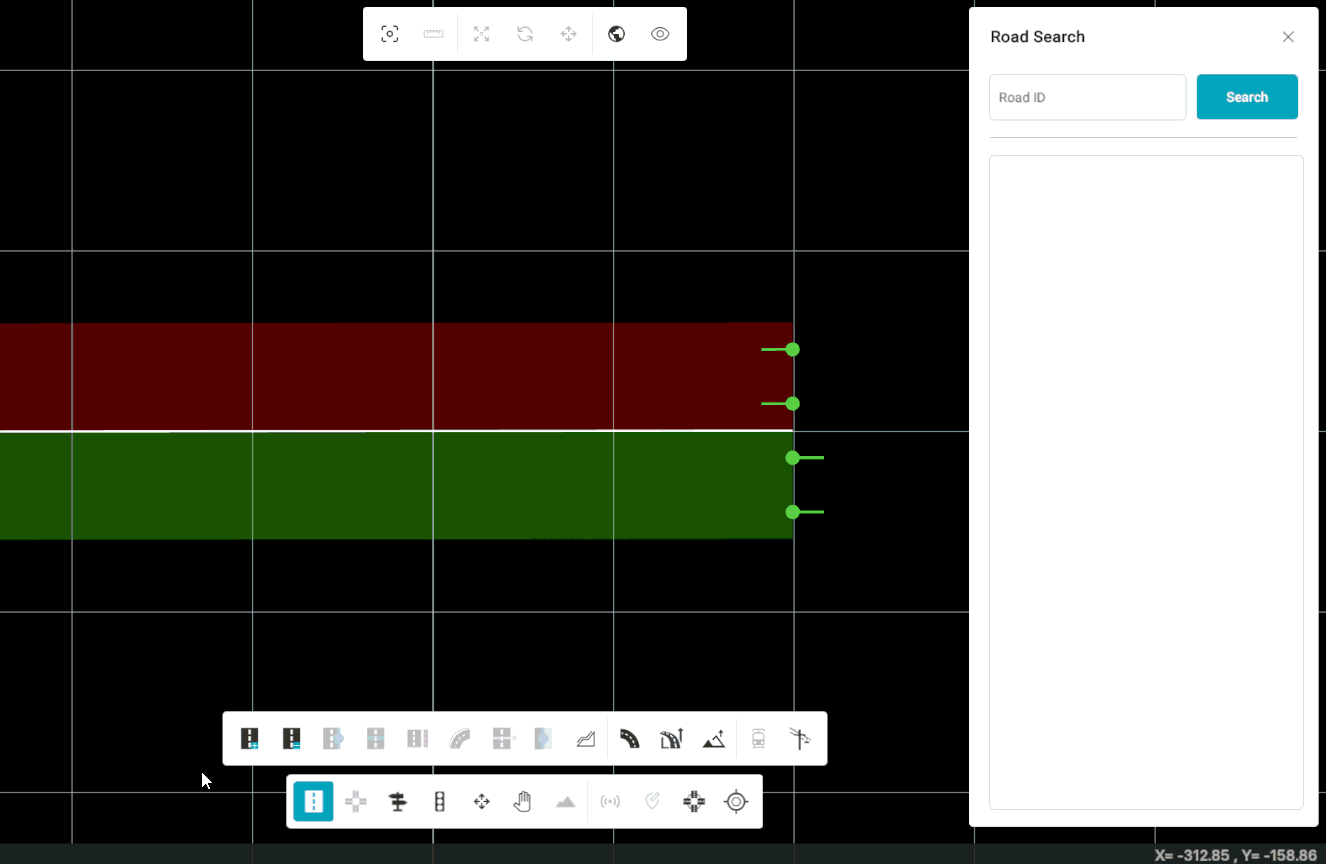Activate the highlighted road mode button
Image resolution: width=1326 pixels, height=864 pixels.
click(313, 802)
